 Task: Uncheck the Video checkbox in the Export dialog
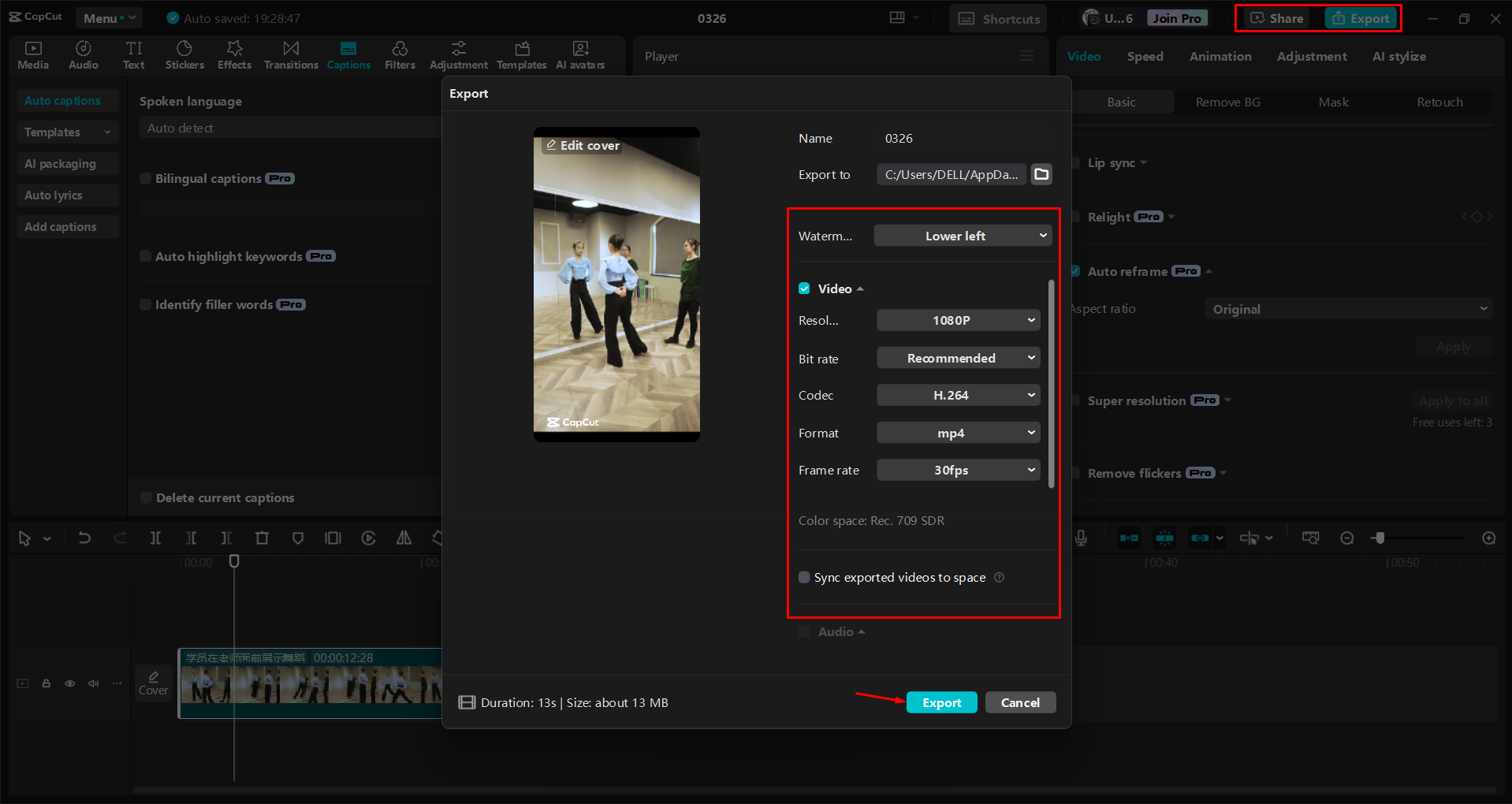pyautogui.click(x=804, y=288)
